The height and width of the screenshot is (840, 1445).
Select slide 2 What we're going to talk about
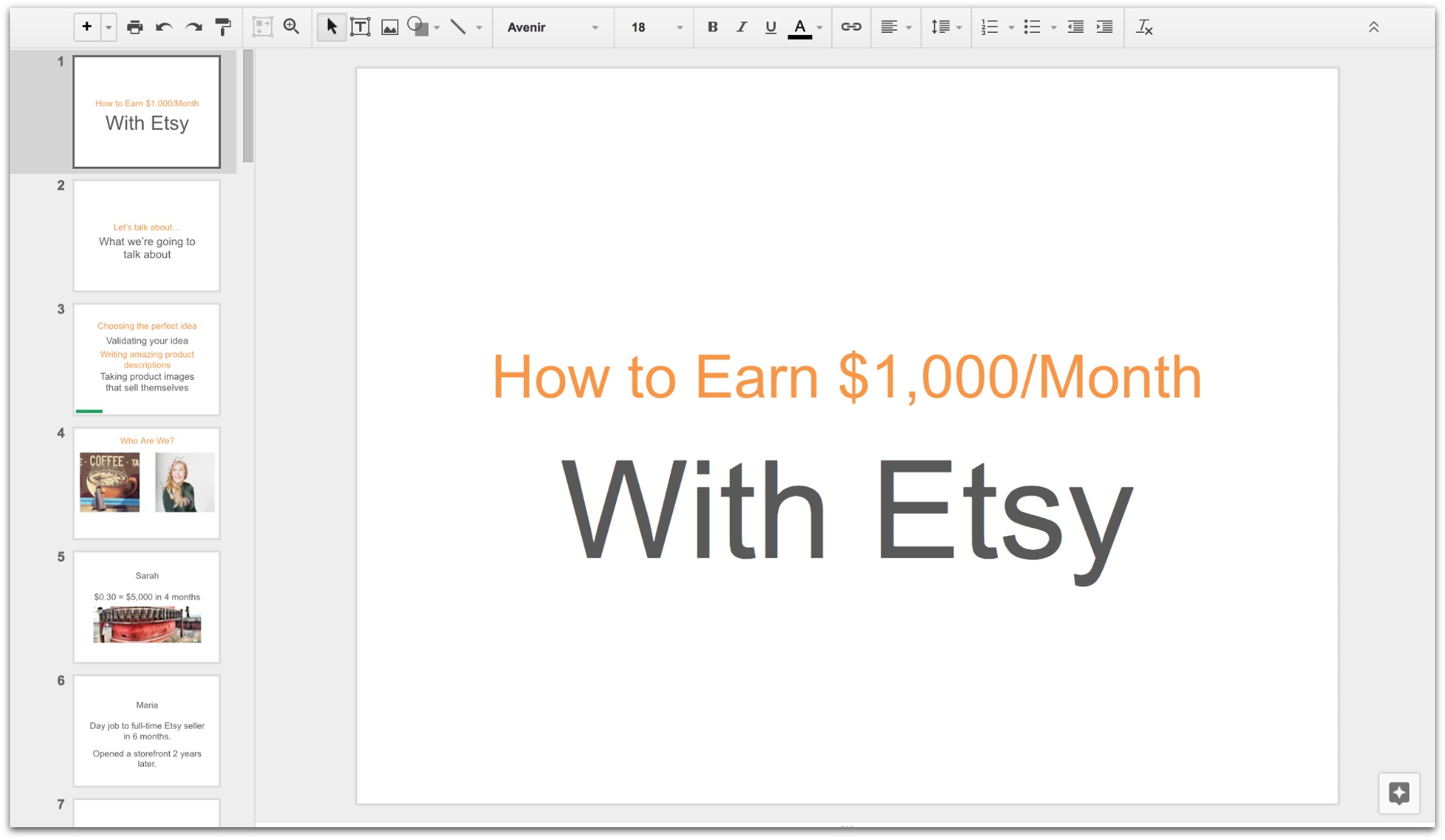[x=147, y=236]
